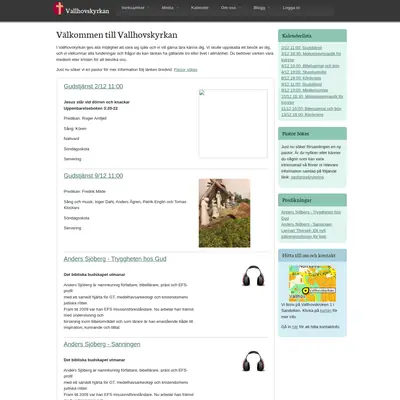Image resolution: width=400 pixels, height=400 pixels.
Task: Open sidebar link Anders Sjöberg - Tryggheten hos Gud
Action: 311,215
